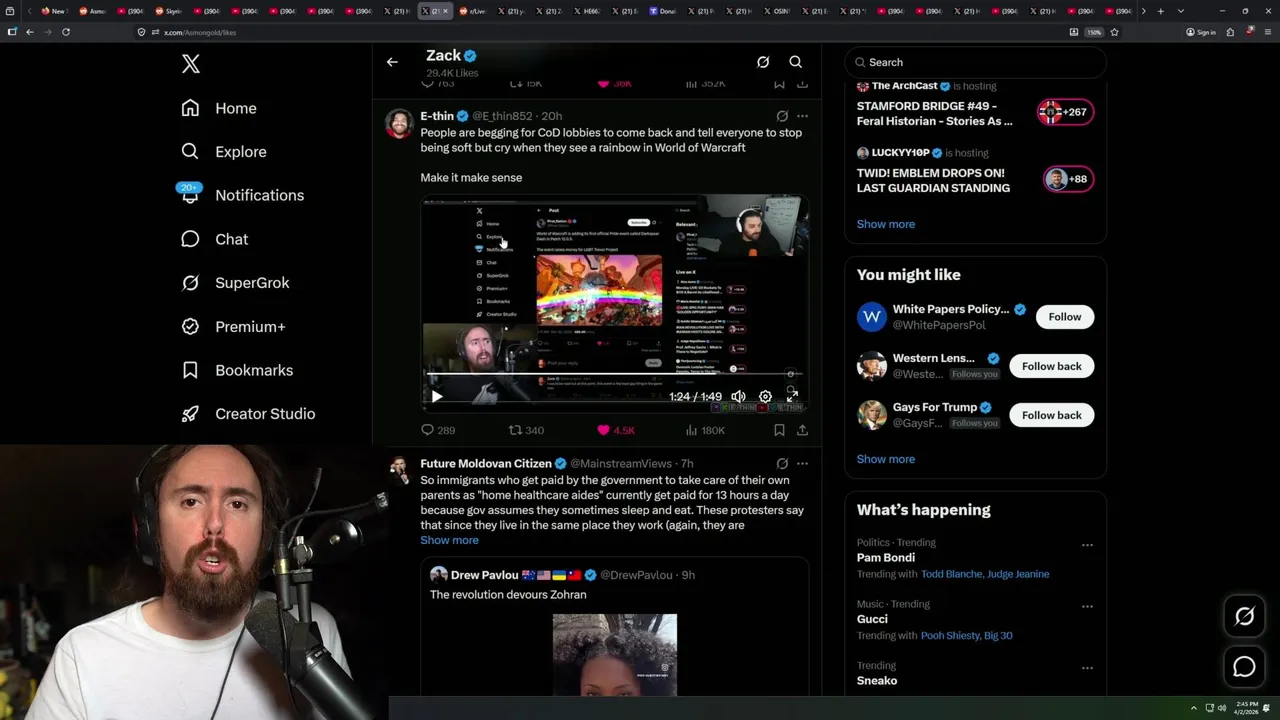List all browser tabs dropdown arrow
The image size is (1280, 720).
pyautogui.click(x=1180, y=11)
